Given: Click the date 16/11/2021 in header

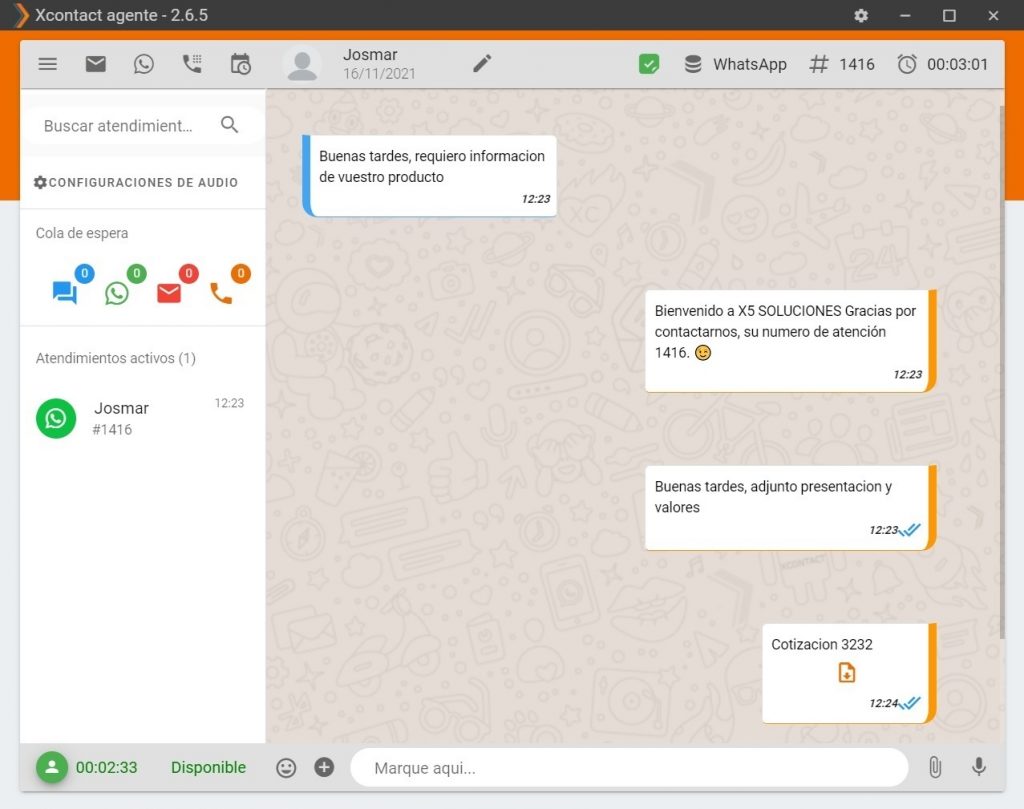Looking at the screenshot, I should click(379, 74).
